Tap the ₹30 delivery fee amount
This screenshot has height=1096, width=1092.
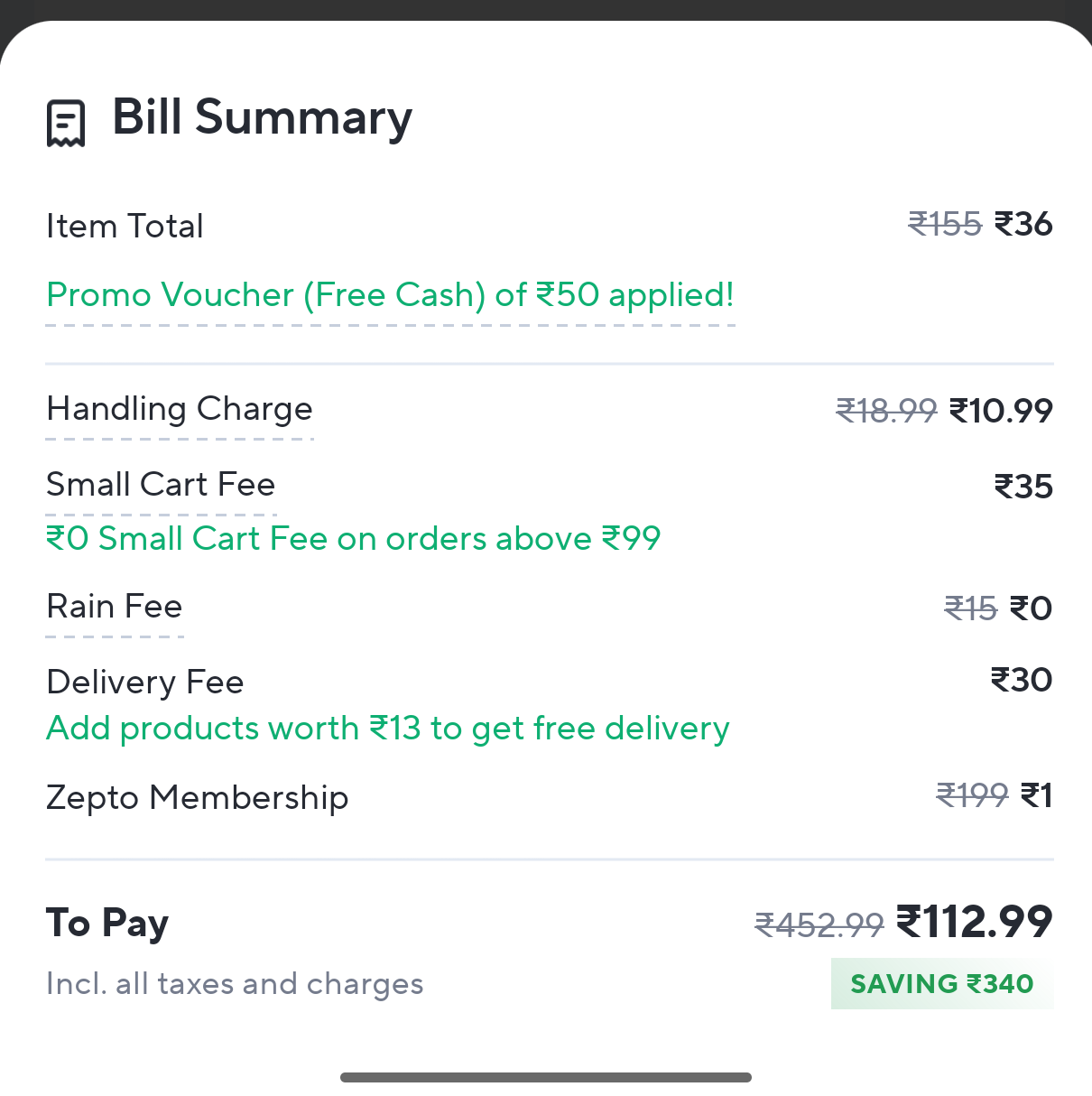[x=1022, y=680]
